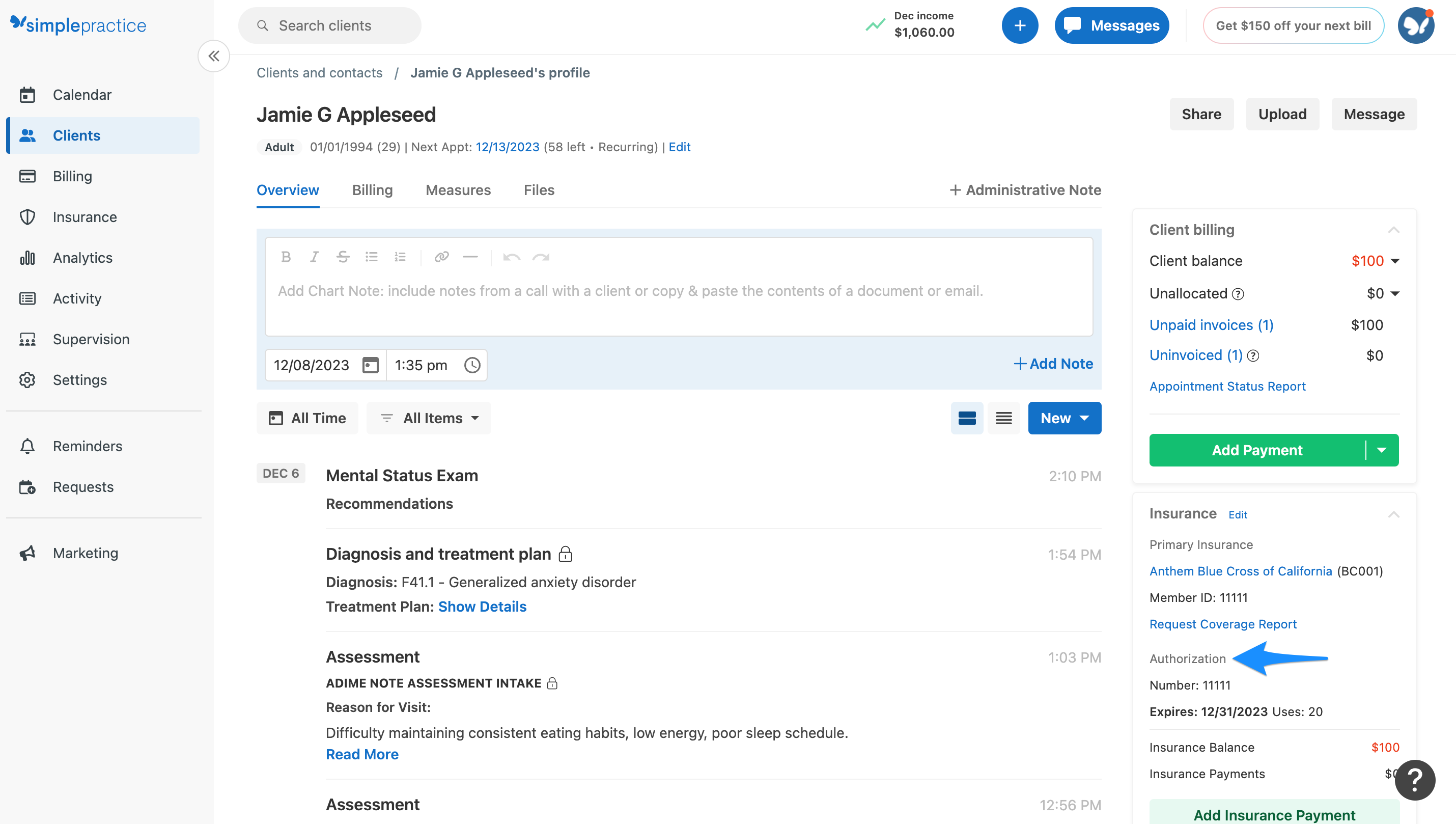Switch to compact list view of items
Image resolution: width=1456 pixels, height=824 pixels.
point(1003,418)
